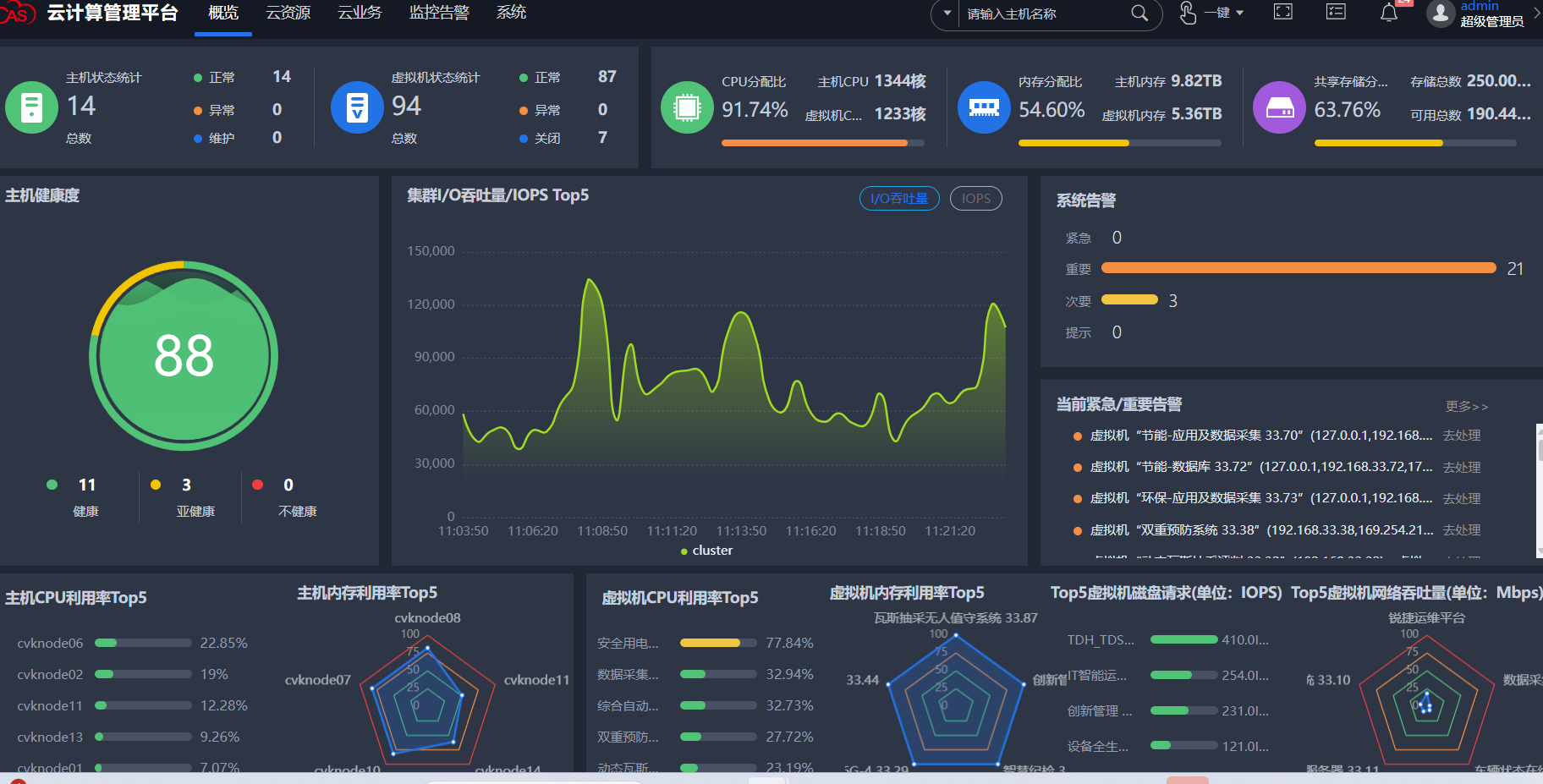This screenshot has width=1543, height=784.
Task: Click the 重要 alarm orange bar
Action: point(1299,268)
